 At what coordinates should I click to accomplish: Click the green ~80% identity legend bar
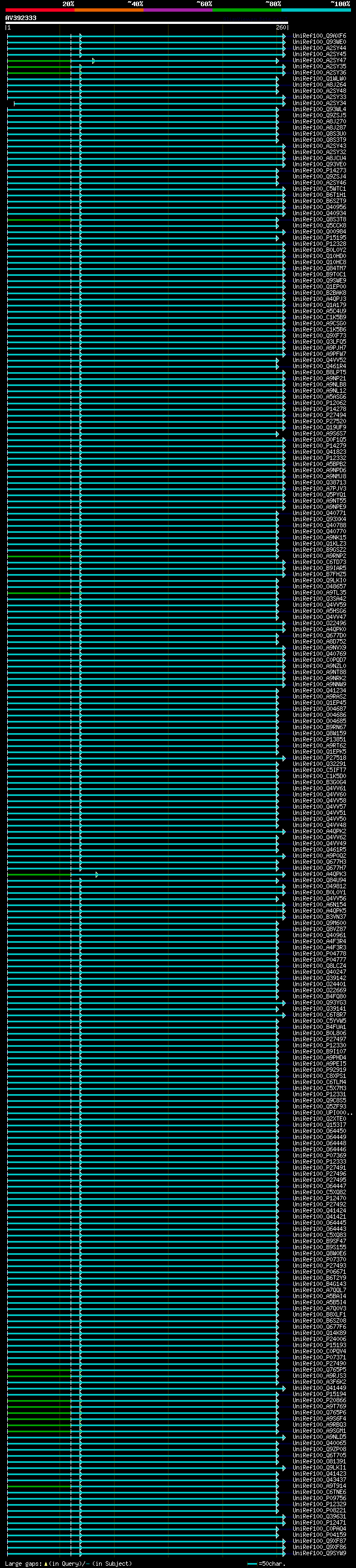(x=246, y=10)
